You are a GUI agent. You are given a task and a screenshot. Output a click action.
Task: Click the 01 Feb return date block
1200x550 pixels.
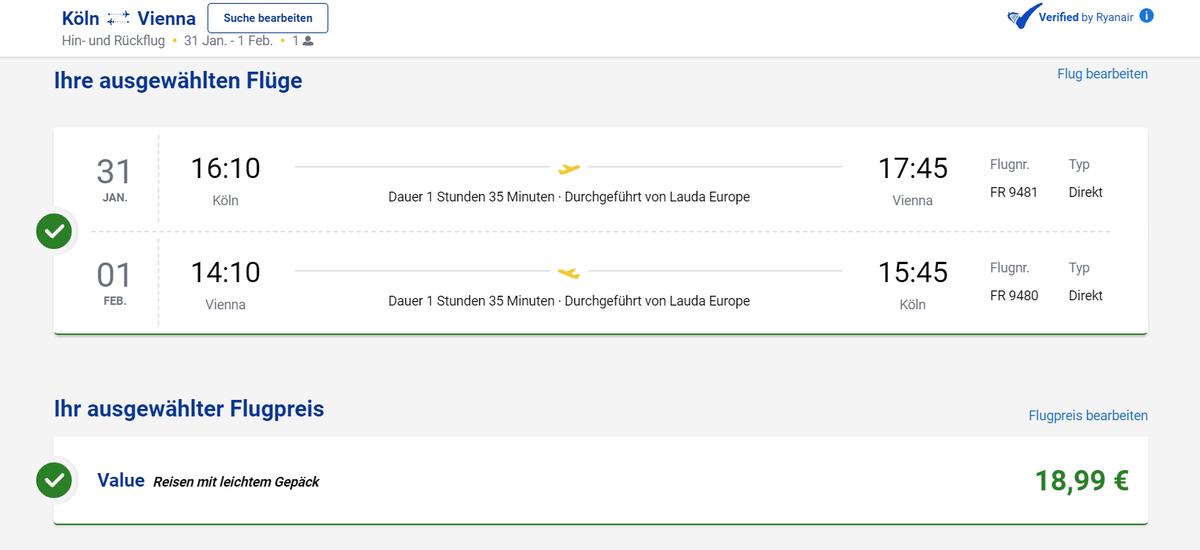[x=114, y=282]
